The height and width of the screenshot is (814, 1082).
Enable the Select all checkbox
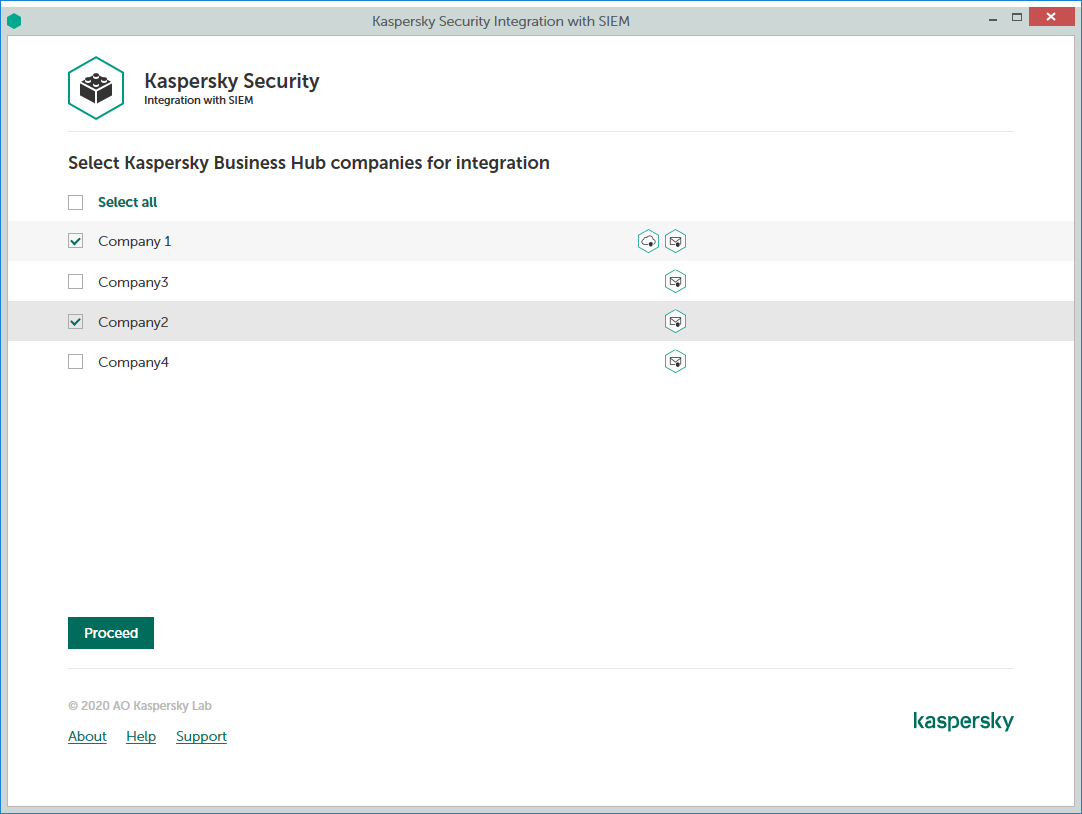[76, 203]
